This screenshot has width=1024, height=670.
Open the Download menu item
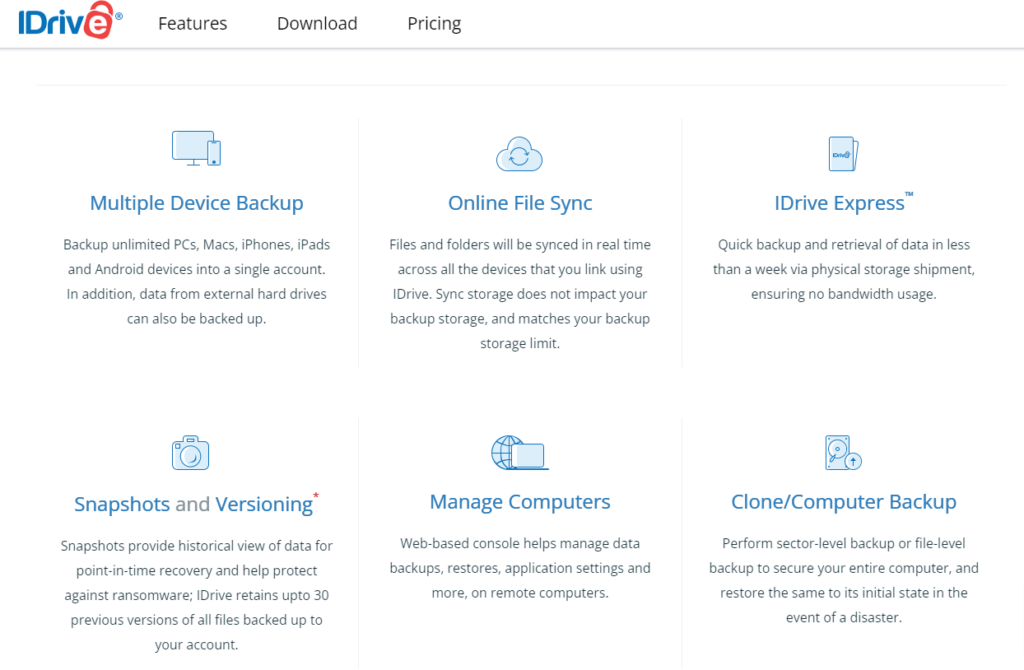tap(317, 24)
